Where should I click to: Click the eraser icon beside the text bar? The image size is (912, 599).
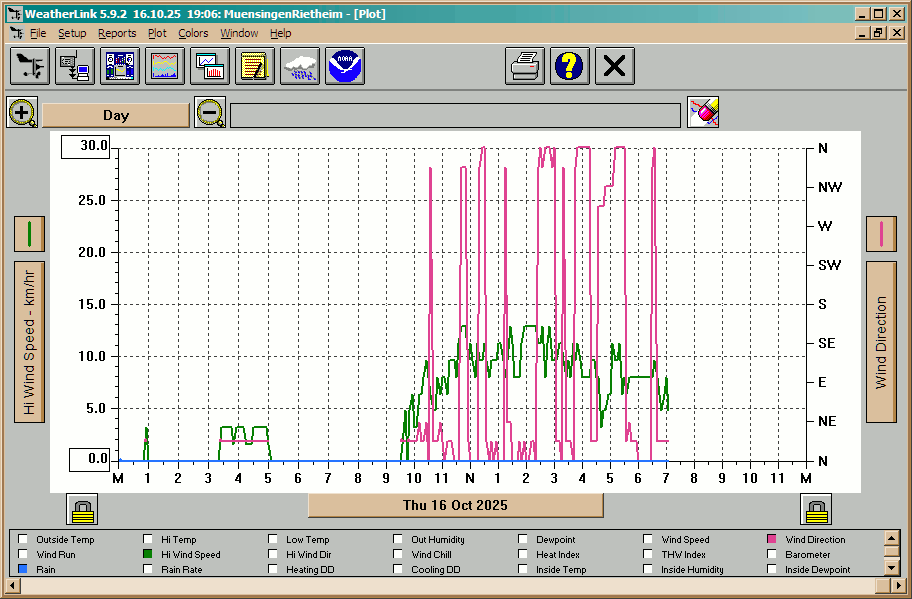(703, 112)
